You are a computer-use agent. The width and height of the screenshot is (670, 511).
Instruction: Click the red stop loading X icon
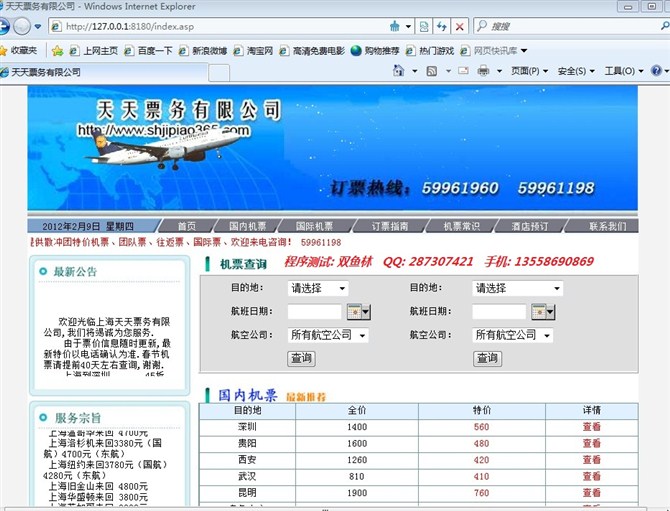click(x=459, y=26)
